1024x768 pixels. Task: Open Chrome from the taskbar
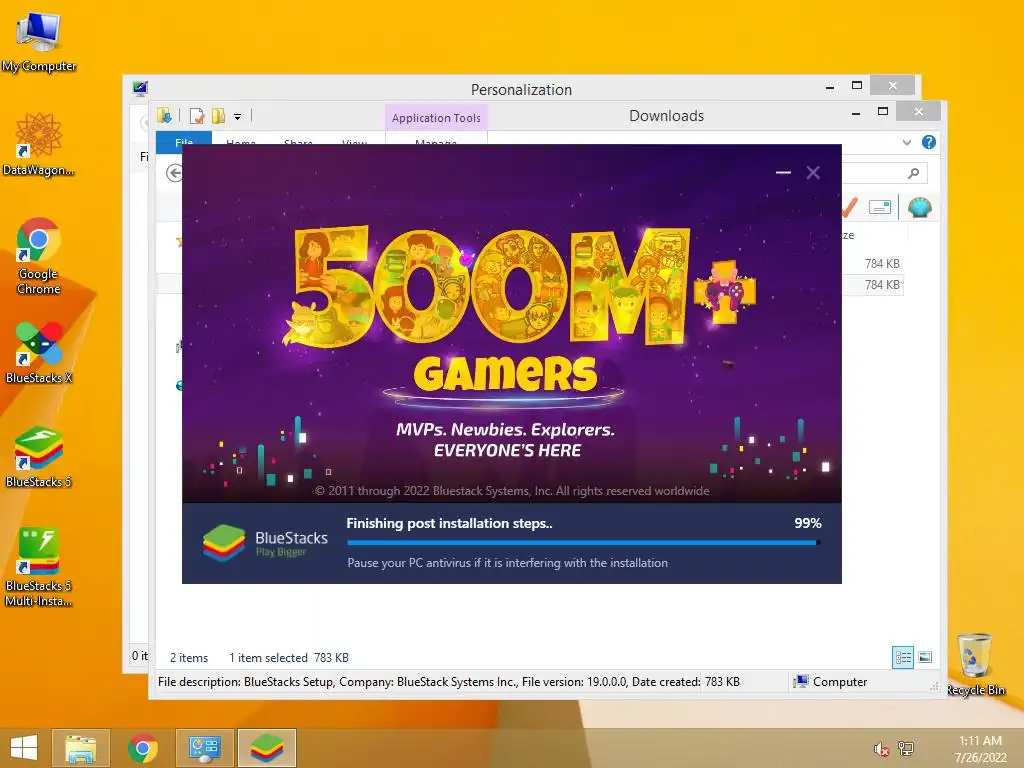(x=142, y=748)
